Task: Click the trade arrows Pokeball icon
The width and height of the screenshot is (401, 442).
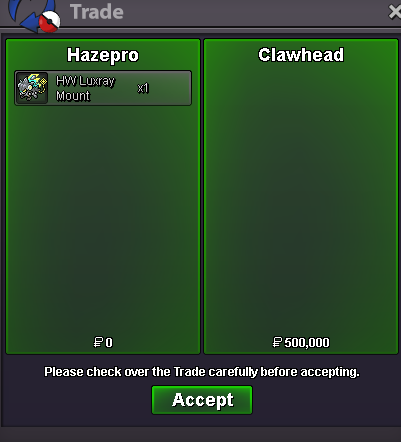Action: click(x=34, y=15)
